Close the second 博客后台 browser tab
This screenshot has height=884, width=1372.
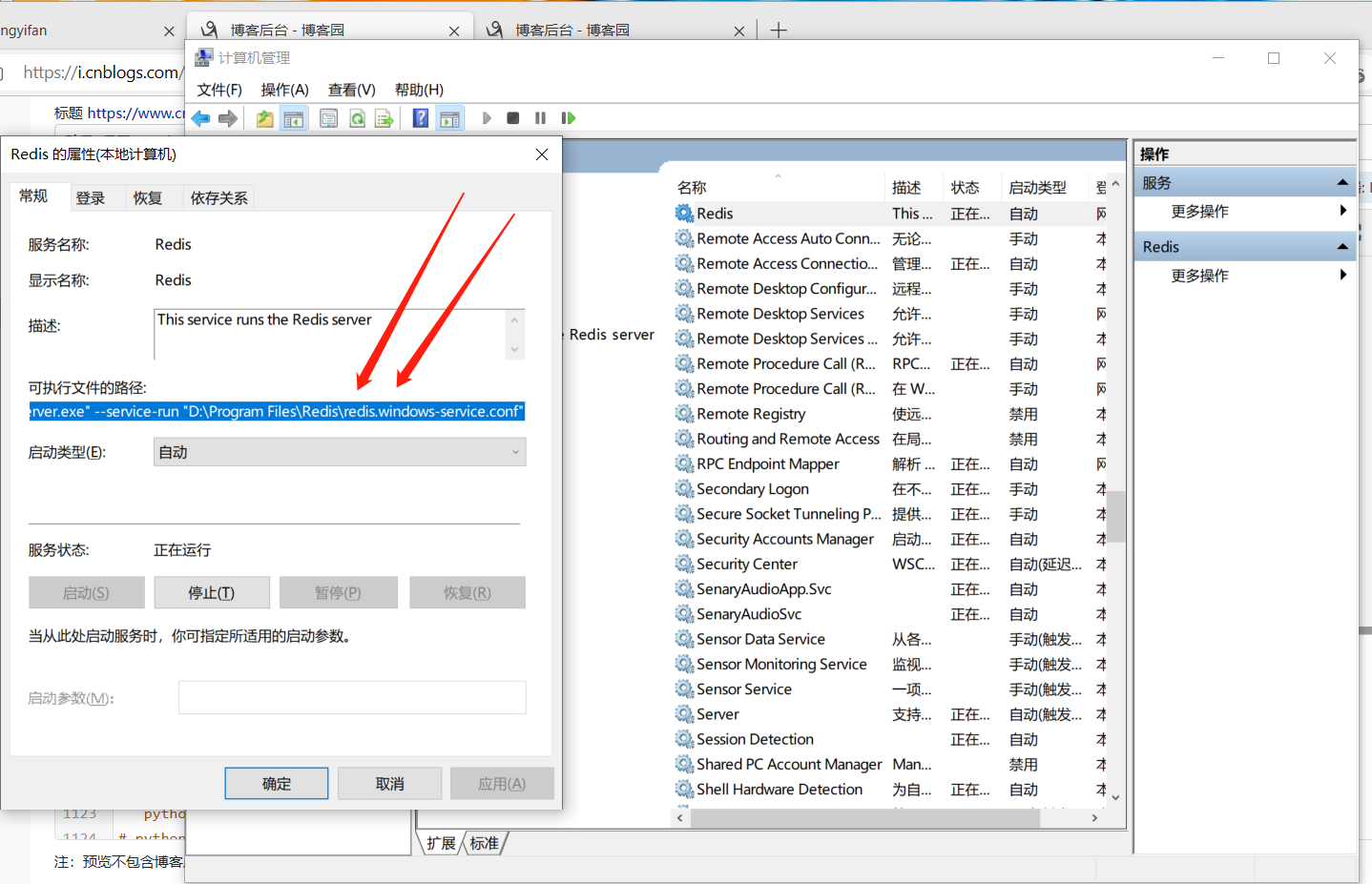click(738, 31)
